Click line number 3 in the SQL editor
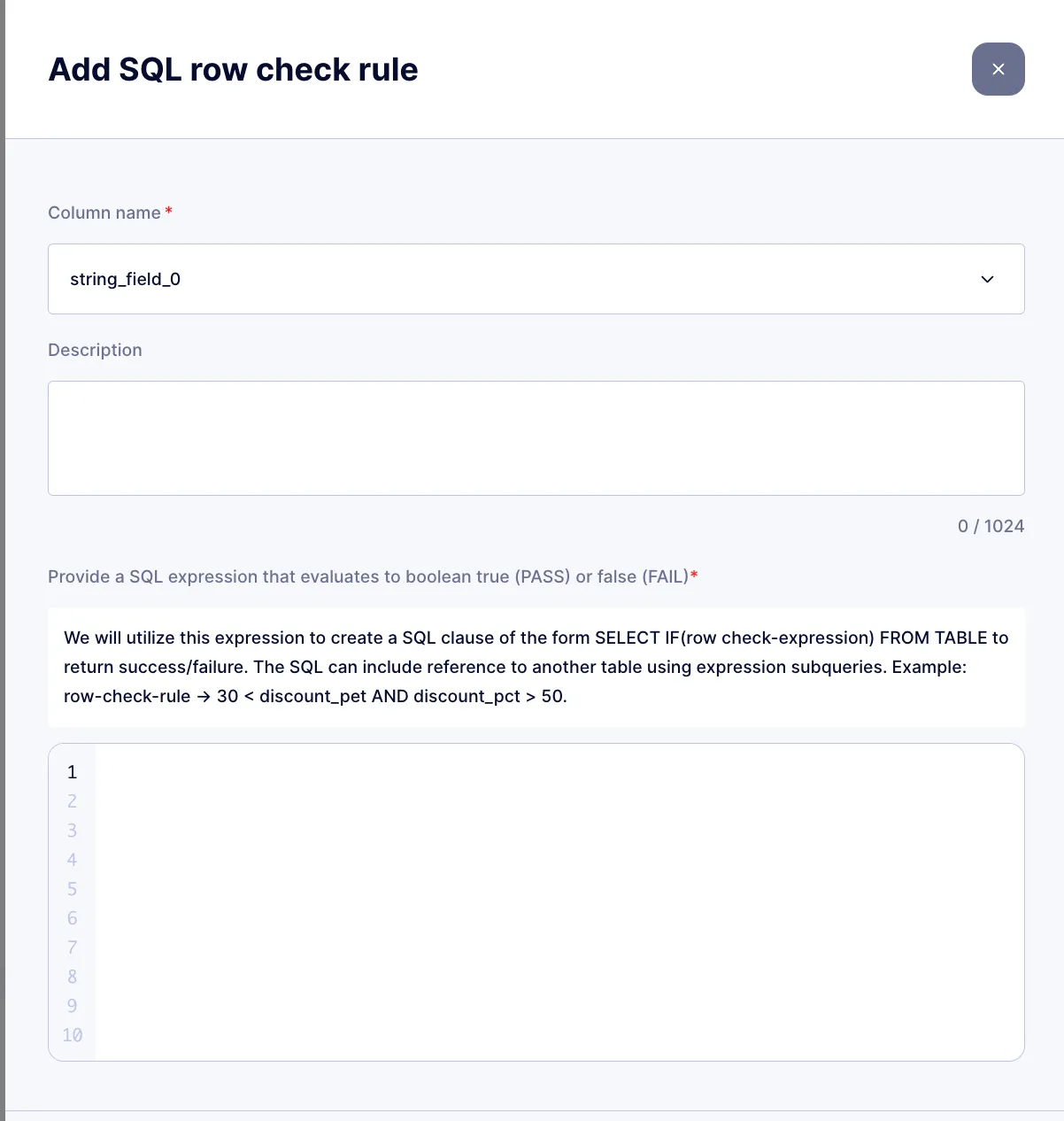 72,831
